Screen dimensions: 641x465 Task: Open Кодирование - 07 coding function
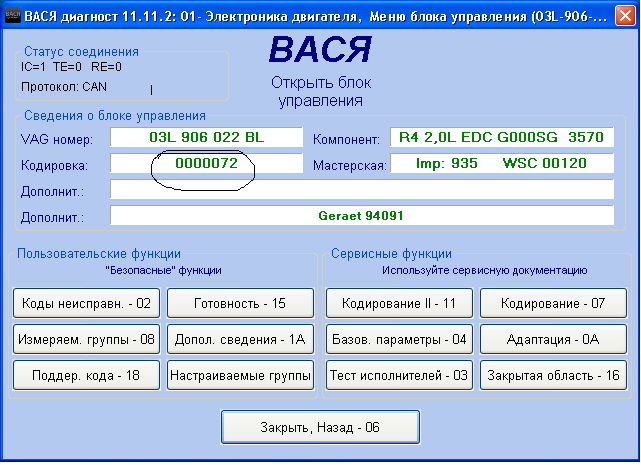coord(553,302)
